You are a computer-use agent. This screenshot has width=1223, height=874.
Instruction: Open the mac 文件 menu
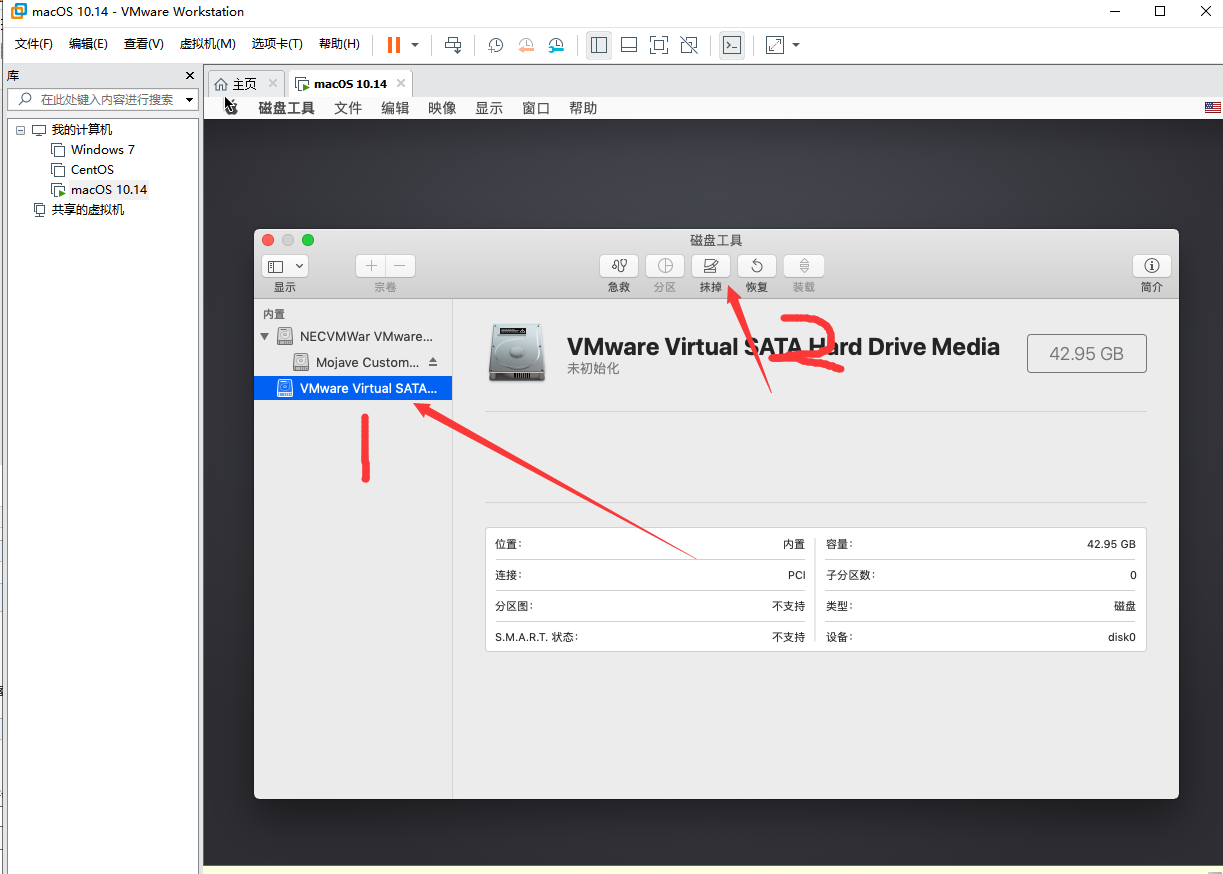348,108
